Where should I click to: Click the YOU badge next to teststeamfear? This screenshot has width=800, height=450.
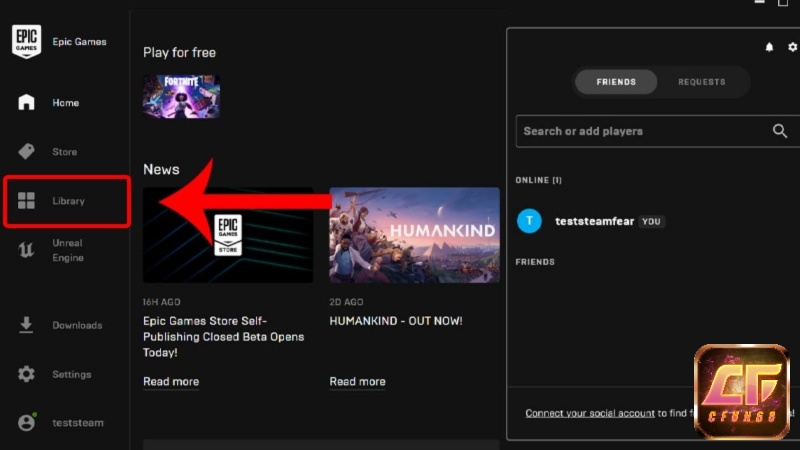click(651, 221)
